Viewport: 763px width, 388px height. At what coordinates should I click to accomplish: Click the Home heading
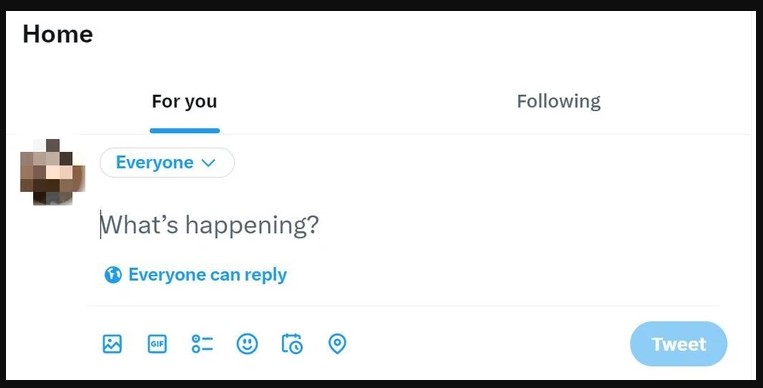coord(57,34)
